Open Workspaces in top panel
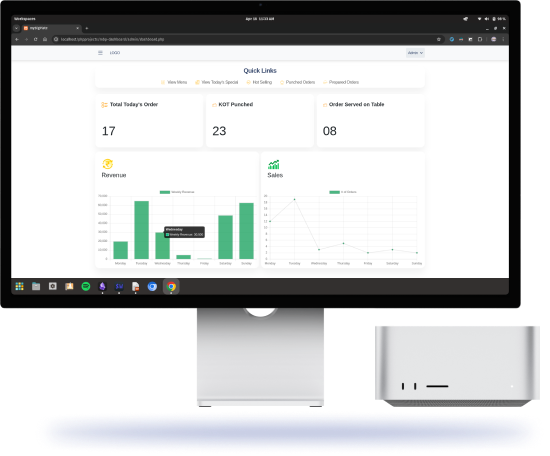 coord(25,19)
